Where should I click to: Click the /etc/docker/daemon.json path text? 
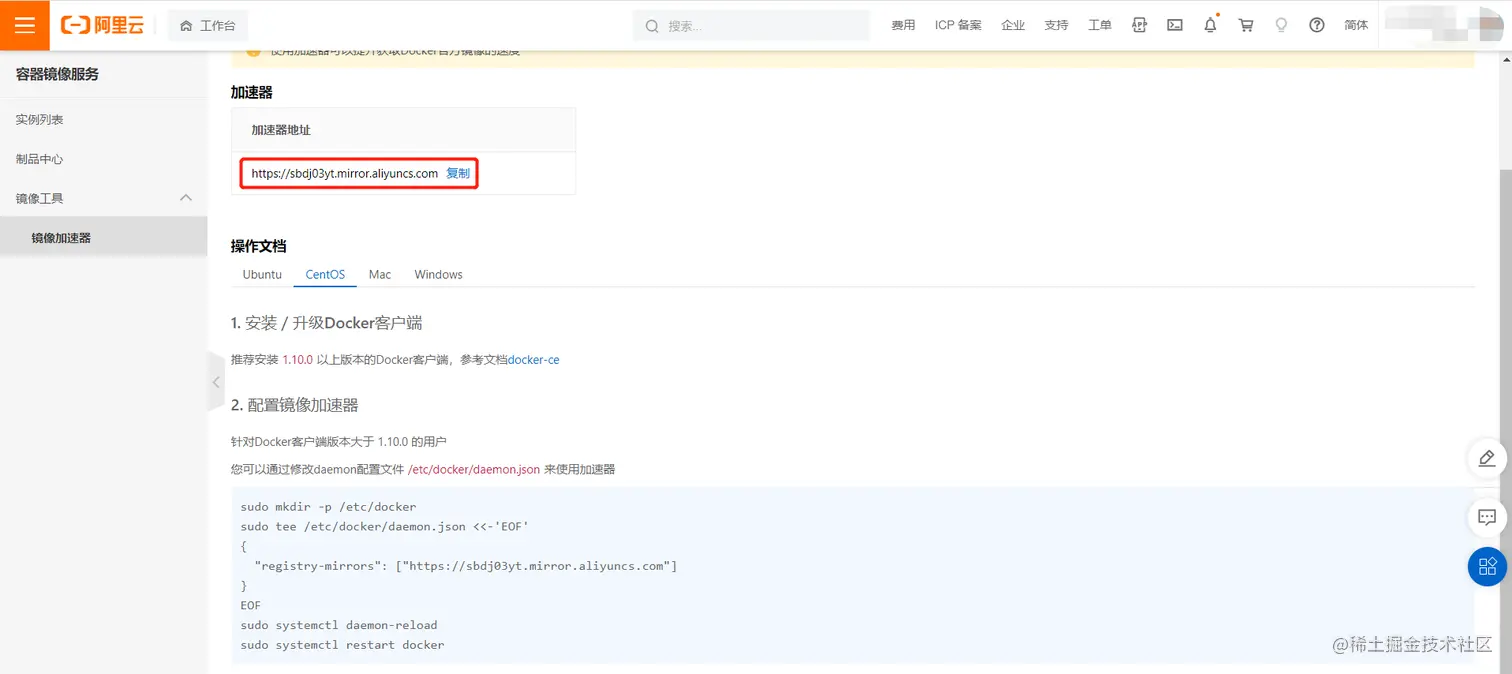coord(474,469)
